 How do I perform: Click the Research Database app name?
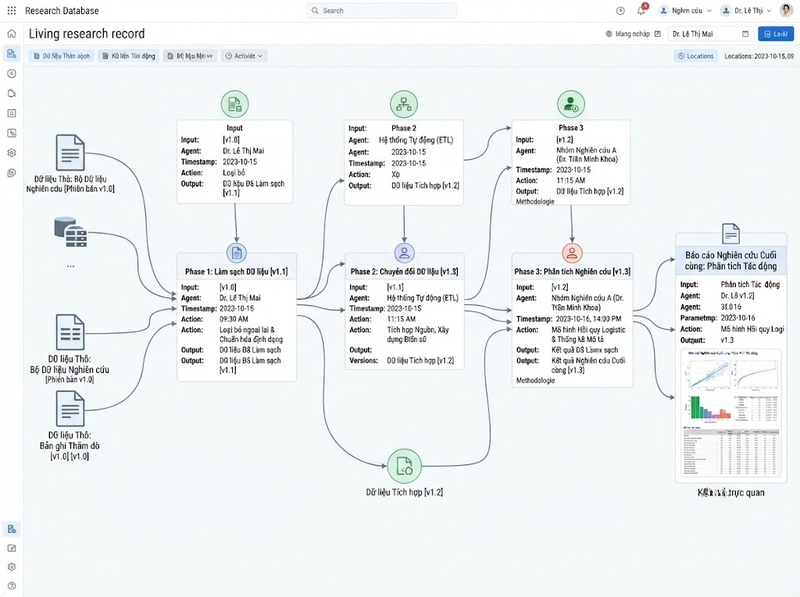pos(62,11)
